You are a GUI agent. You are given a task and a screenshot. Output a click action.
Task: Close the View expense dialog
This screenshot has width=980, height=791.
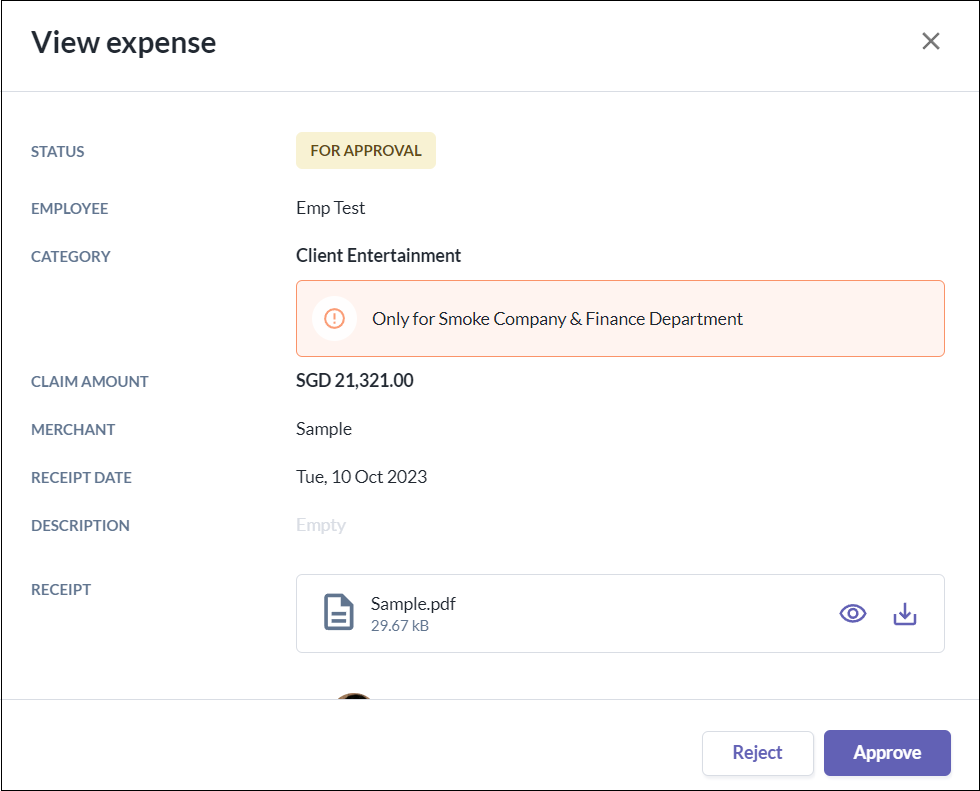tap(931, 41)
